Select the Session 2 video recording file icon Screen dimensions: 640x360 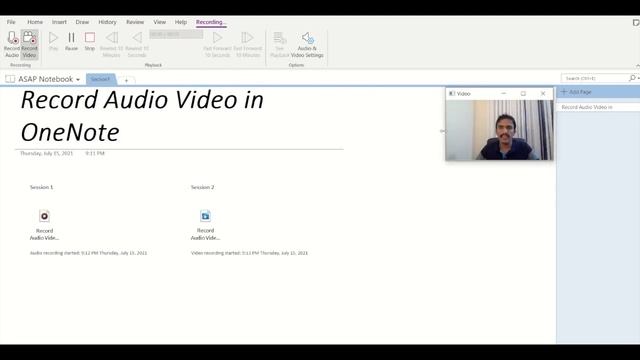click(205, 216)
